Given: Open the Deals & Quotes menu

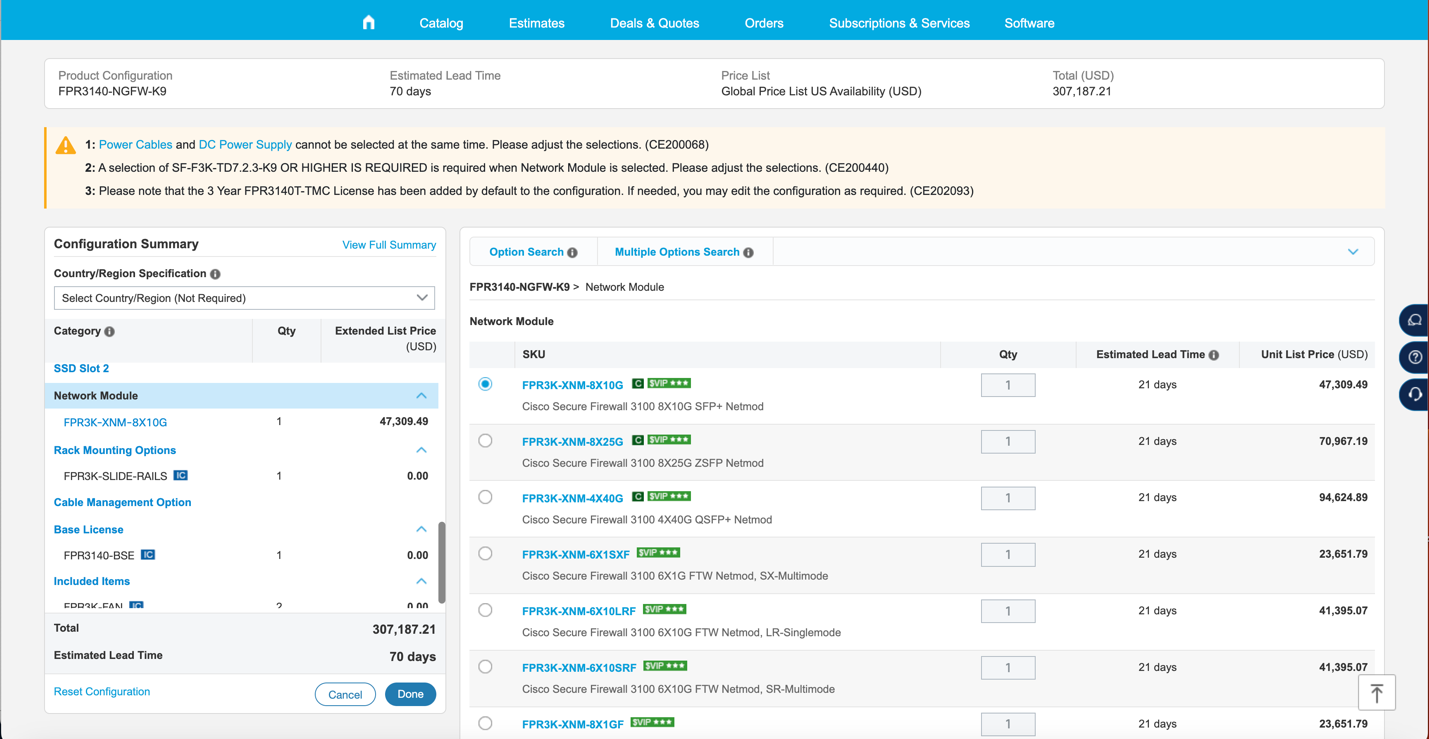Looking at the screenshot, I should (x=654, y=23).
